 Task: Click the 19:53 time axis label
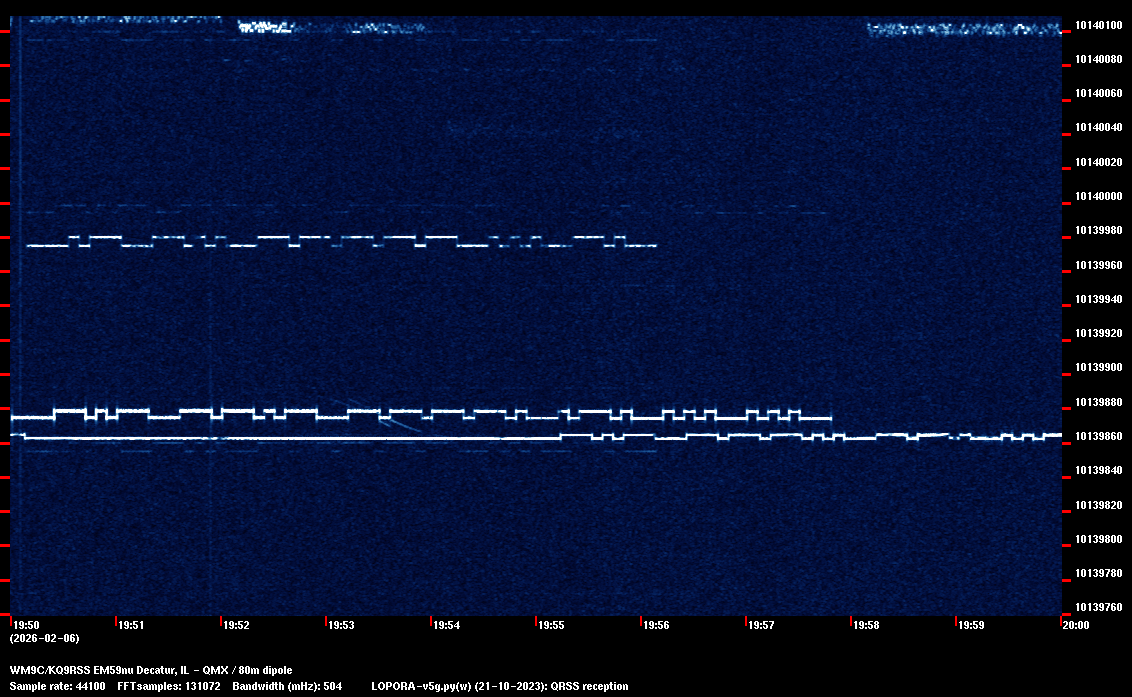341,625
